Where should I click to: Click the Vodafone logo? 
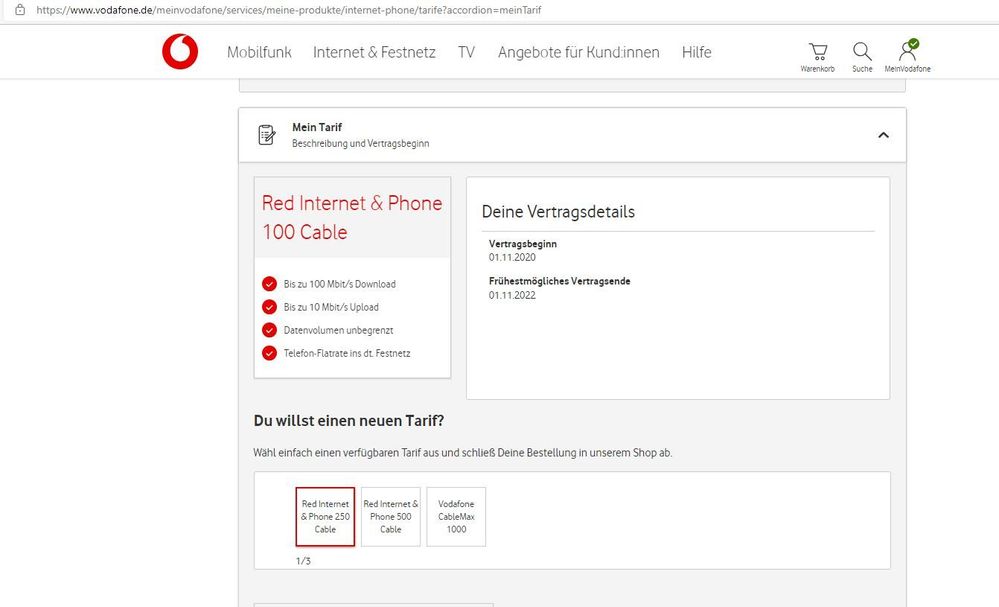(180, 52)
